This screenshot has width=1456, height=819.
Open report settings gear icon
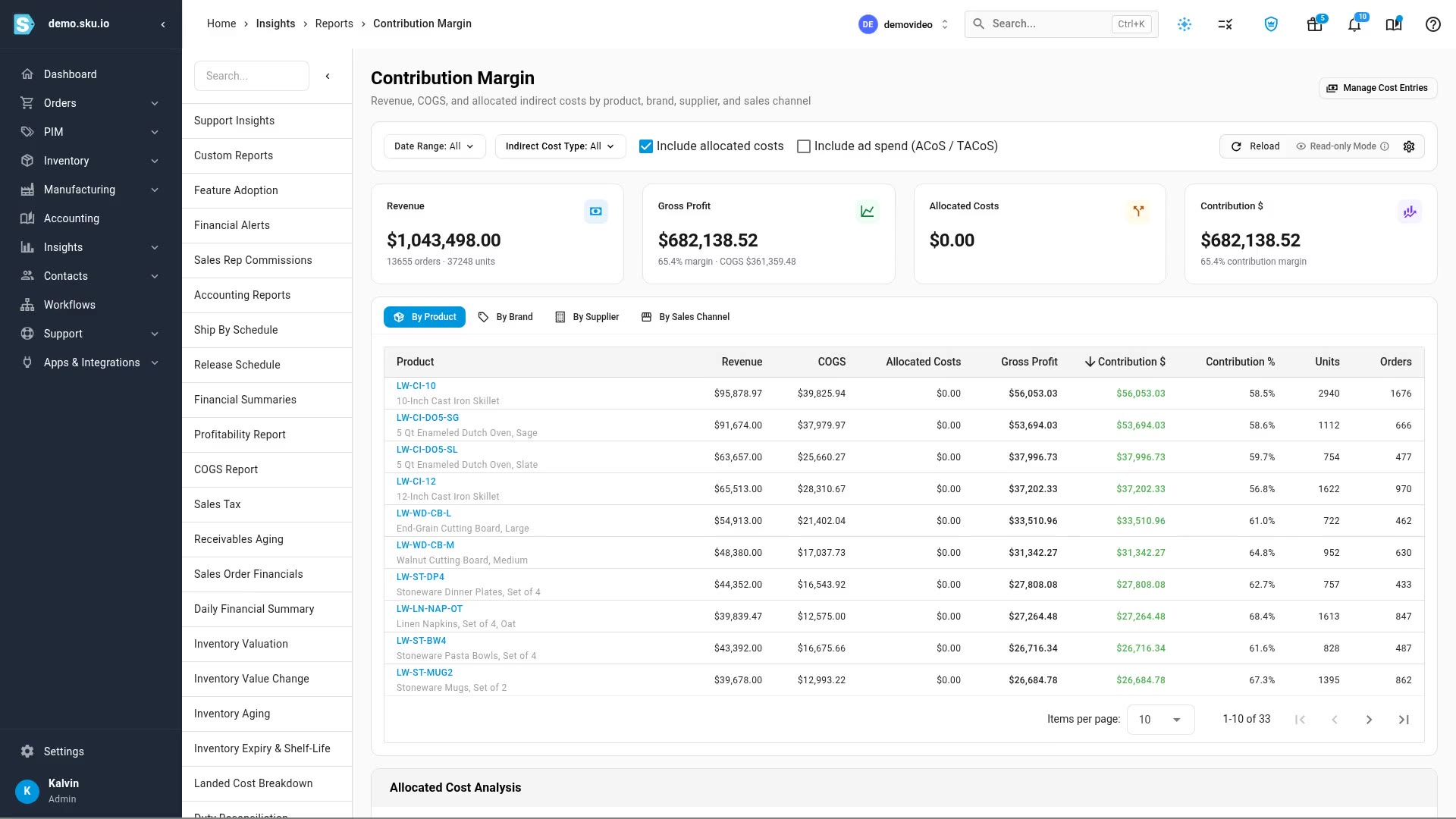1409,146
